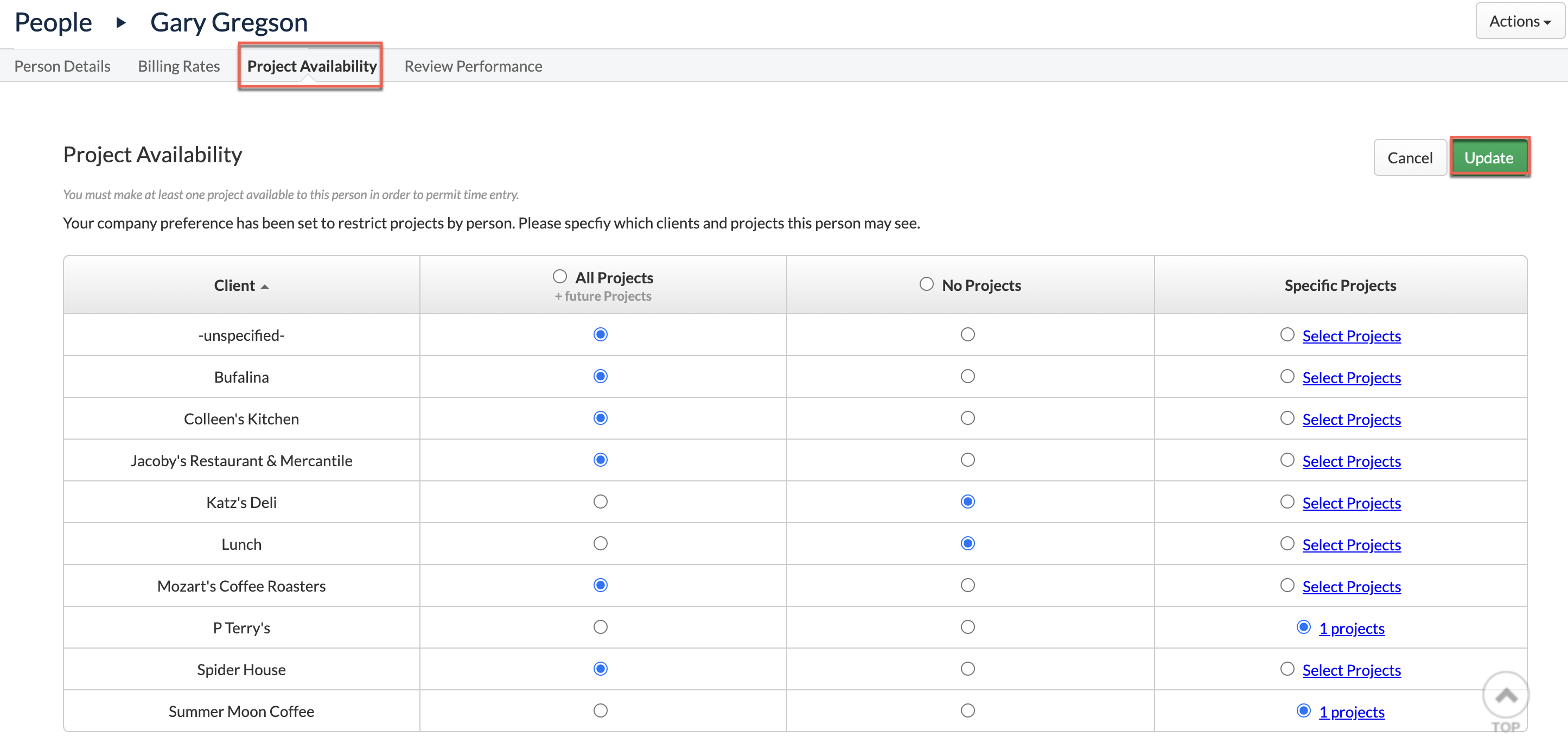
Task: Click the Cancel button
Action: click(1410, 158)
